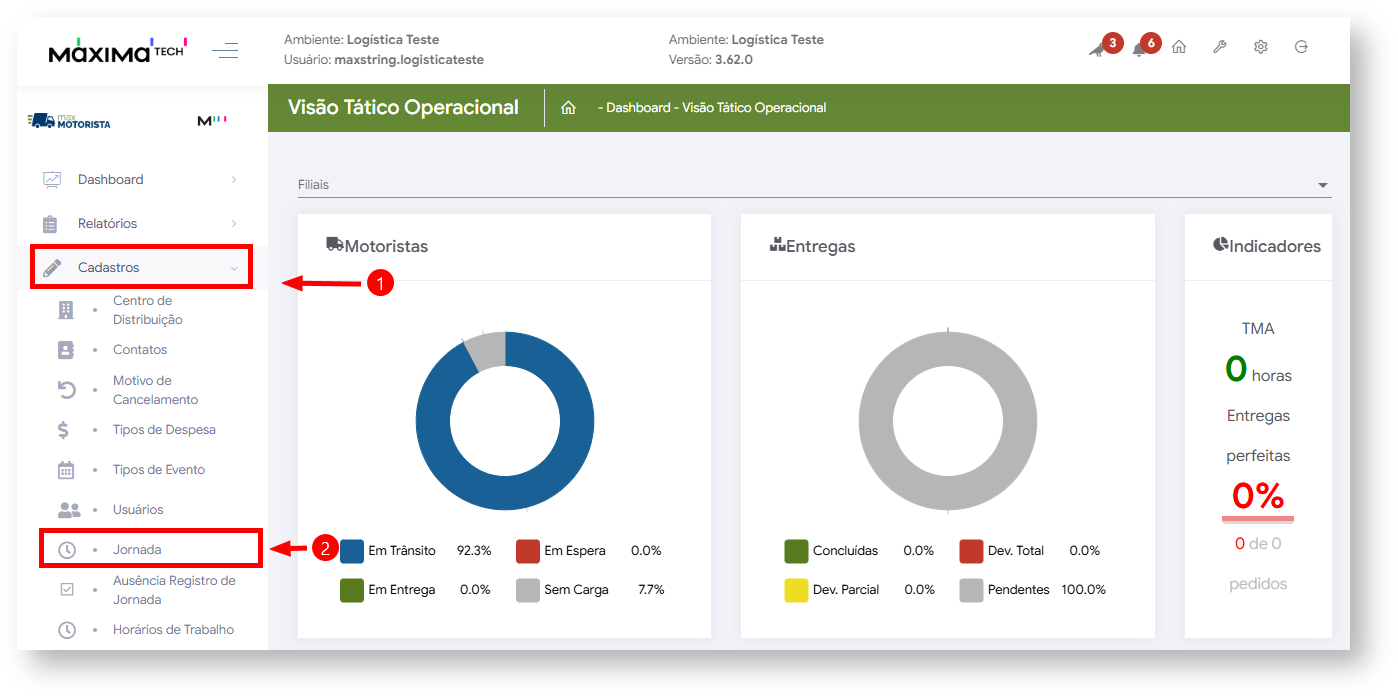Toggle the Em Trânsito blue legend swatch
1398x698 pixels.
[x=352, y=551]
